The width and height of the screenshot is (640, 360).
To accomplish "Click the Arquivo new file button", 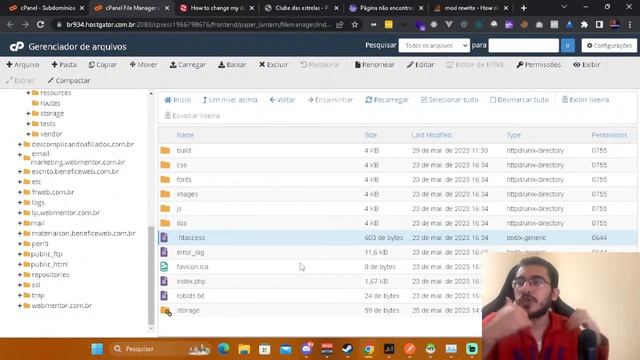I will pyautogui.click(x=23, y=64).
